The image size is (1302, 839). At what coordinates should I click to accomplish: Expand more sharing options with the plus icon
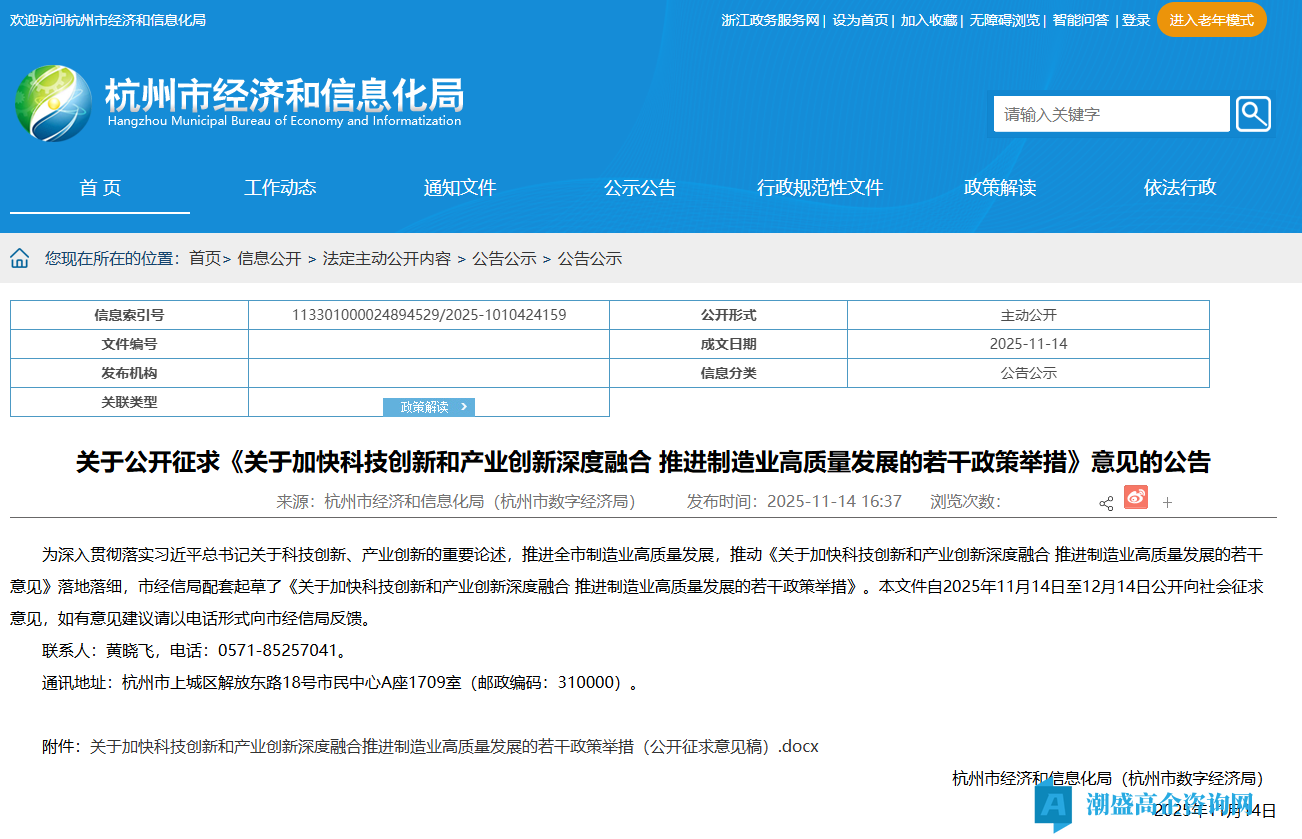(1167, 503)
